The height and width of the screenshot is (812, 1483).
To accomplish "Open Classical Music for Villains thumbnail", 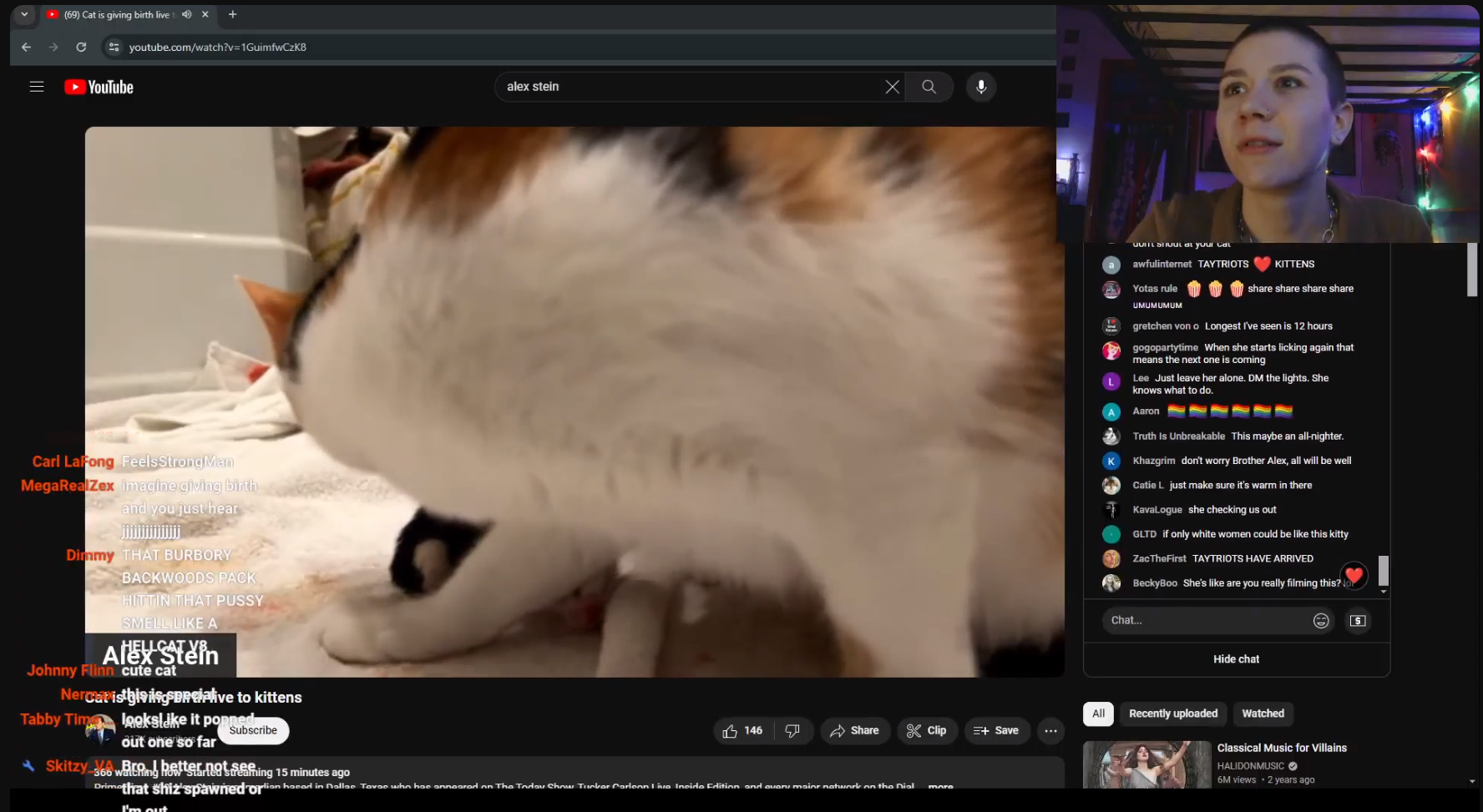I will 1146,764.
